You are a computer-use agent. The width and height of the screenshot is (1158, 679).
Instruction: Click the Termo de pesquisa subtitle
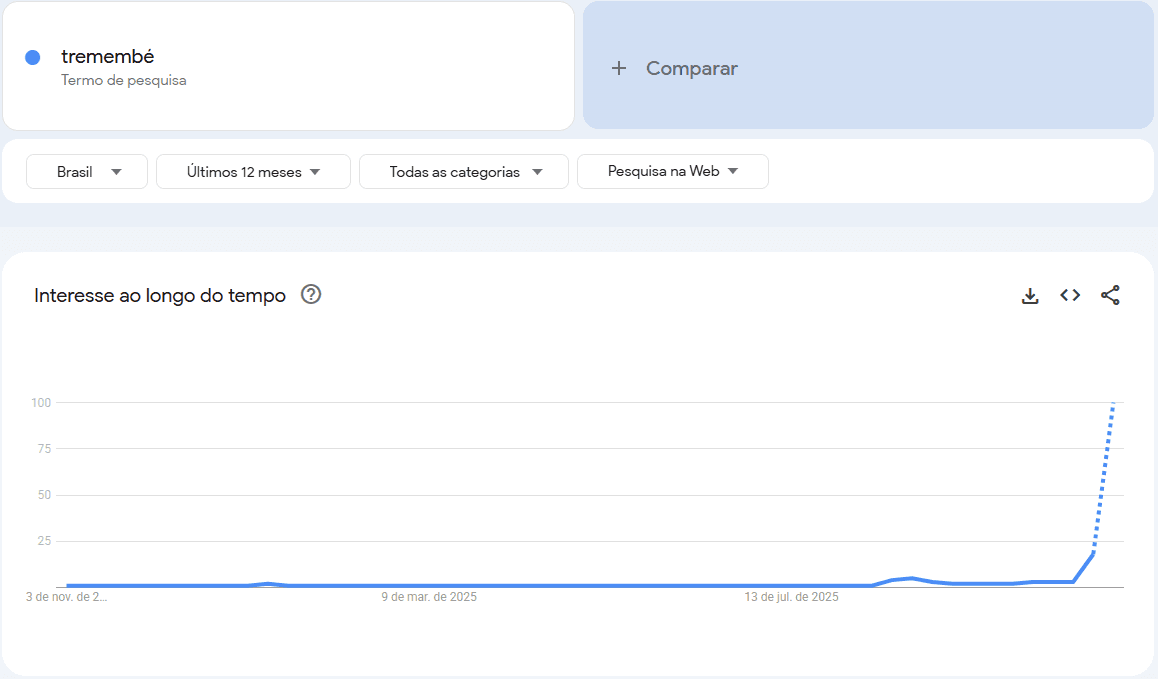[124, 80]
